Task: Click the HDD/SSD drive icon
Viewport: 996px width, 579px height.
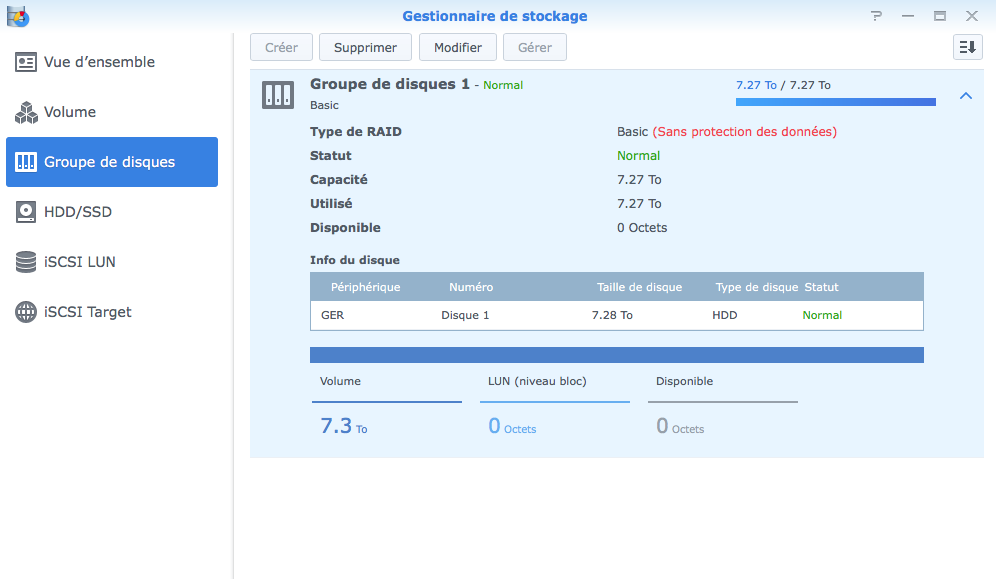Action: (26, 212)
